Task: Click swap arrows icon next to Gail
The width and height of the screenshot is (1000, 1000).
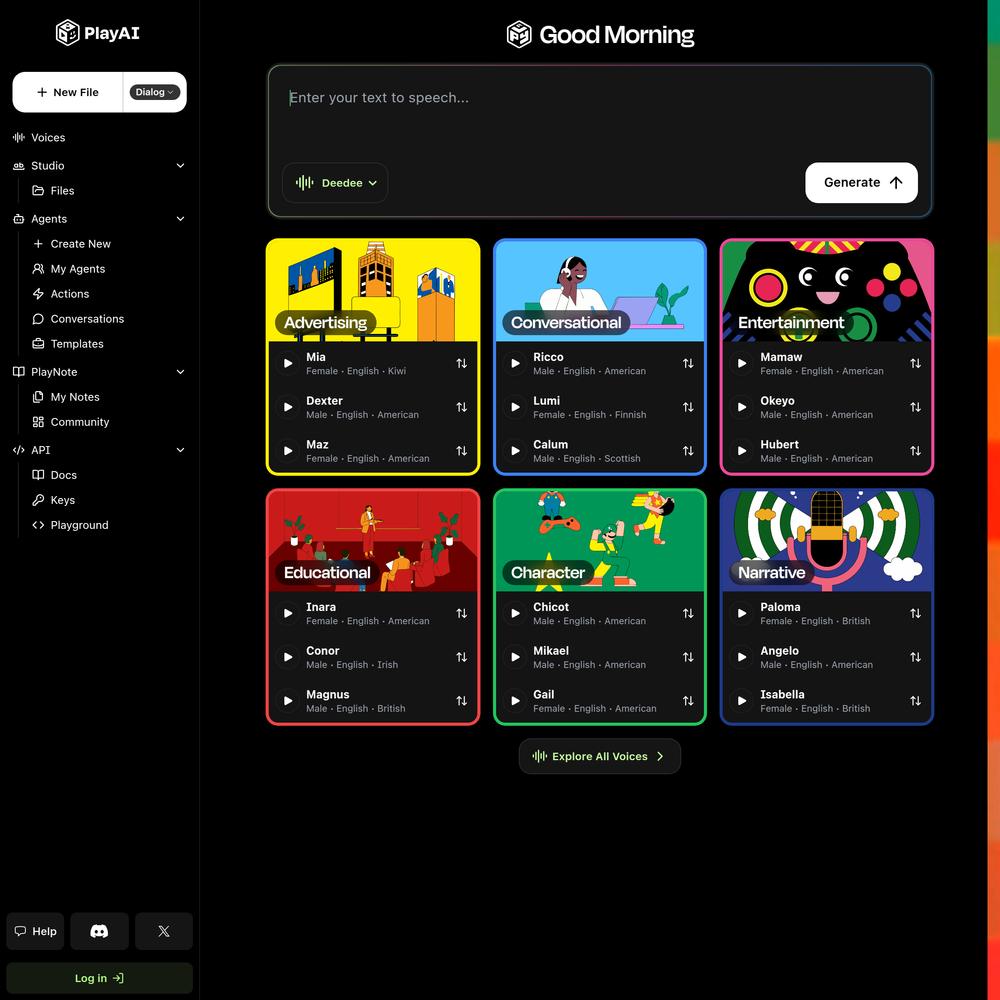Action: click(688, 701)
